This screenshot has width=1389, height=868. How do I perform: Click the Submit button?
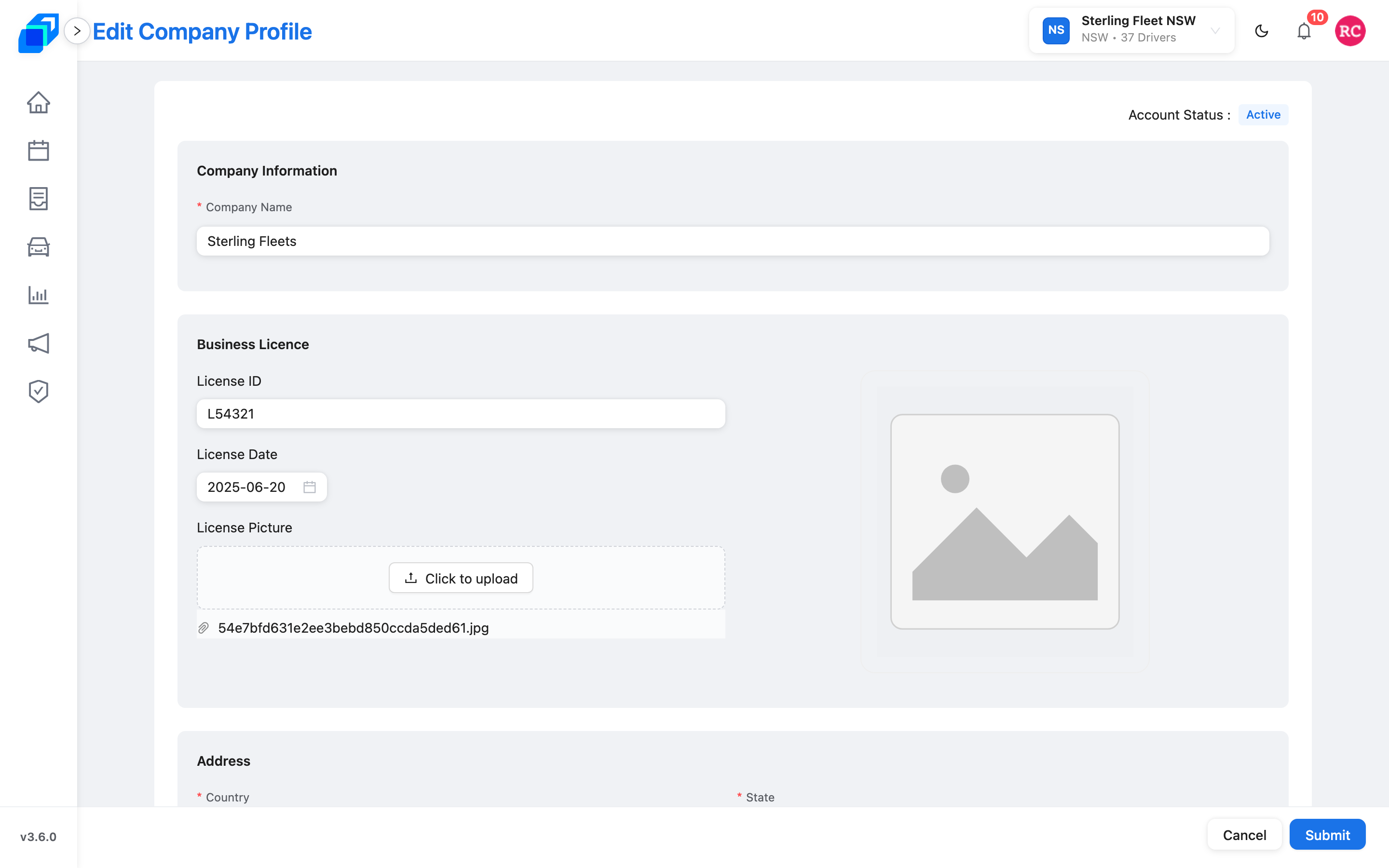click(1328, 835)
